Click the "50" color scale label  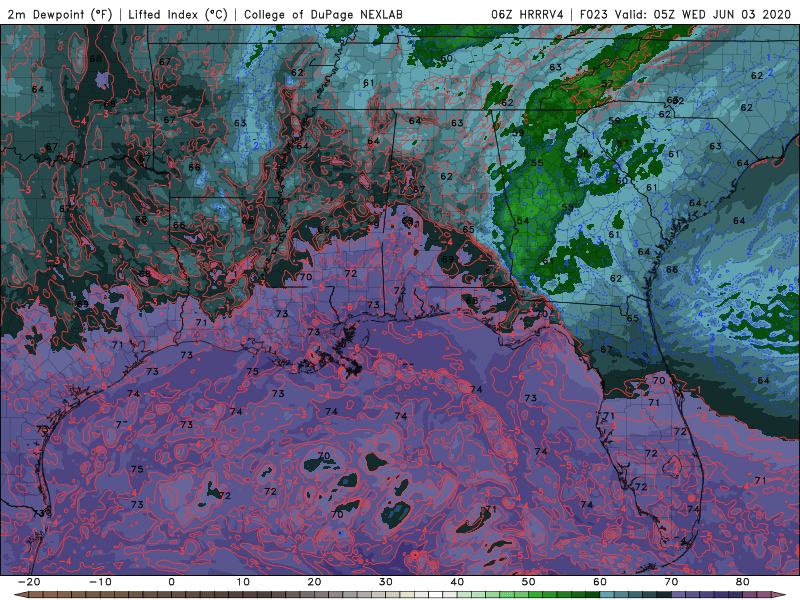[x=529, y=582]
